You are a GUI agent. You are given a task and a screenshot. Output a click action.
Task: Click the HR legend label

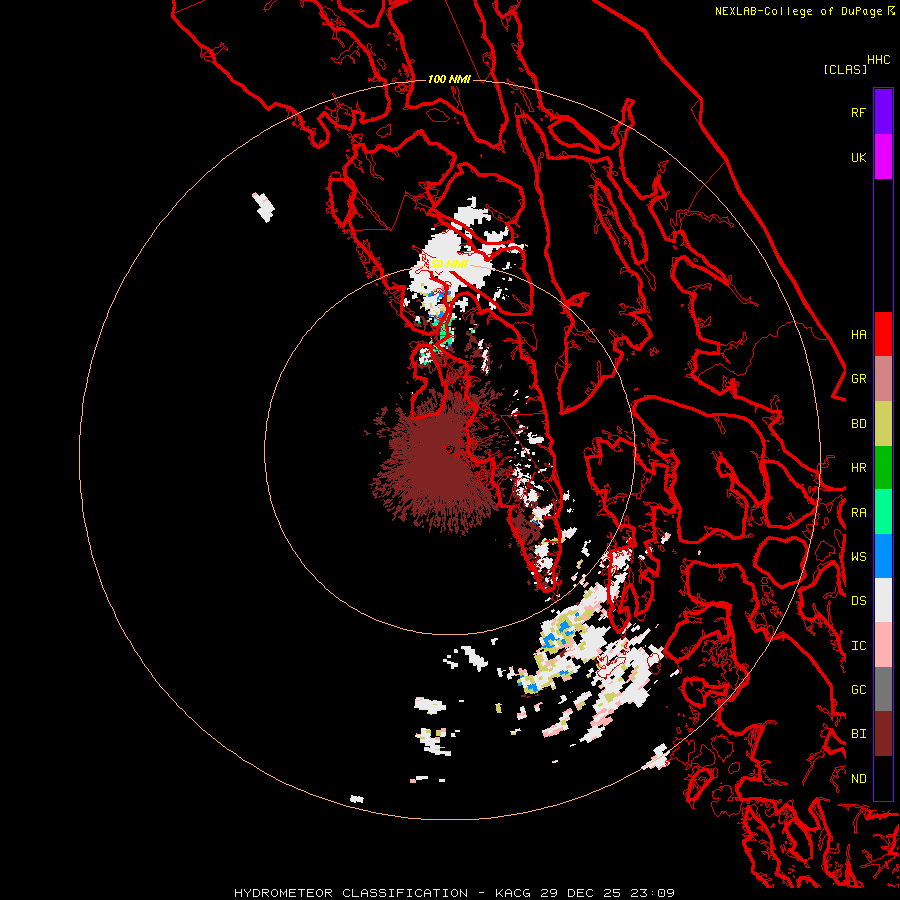click(x=858, y=468)
